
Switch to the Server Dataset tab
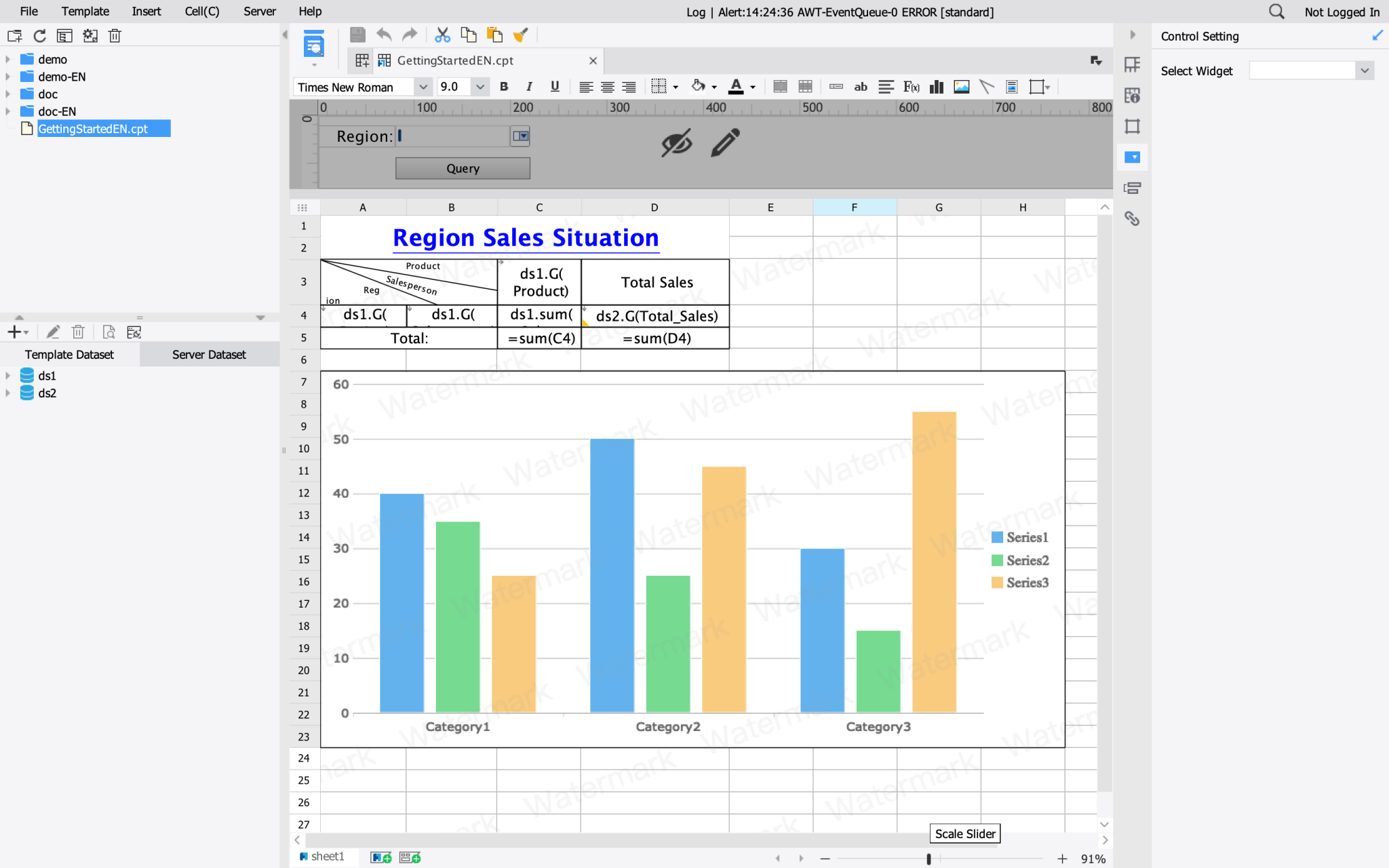208,354
